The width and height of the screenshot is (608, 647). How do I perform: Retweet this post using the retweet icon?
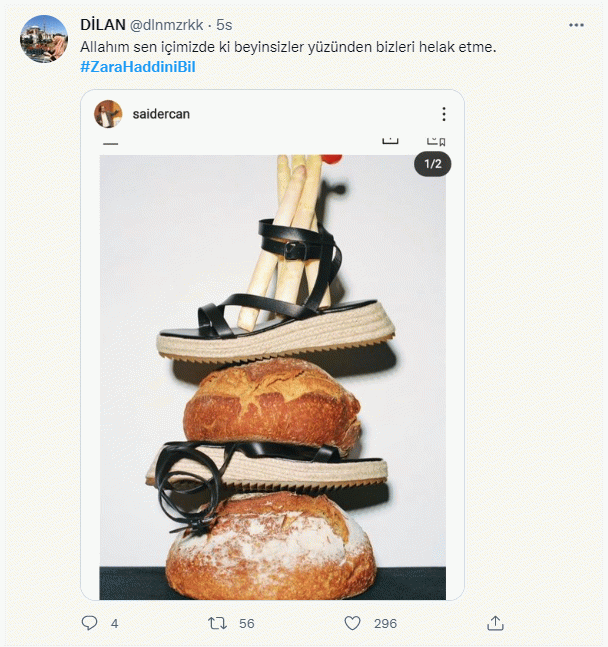216,623
